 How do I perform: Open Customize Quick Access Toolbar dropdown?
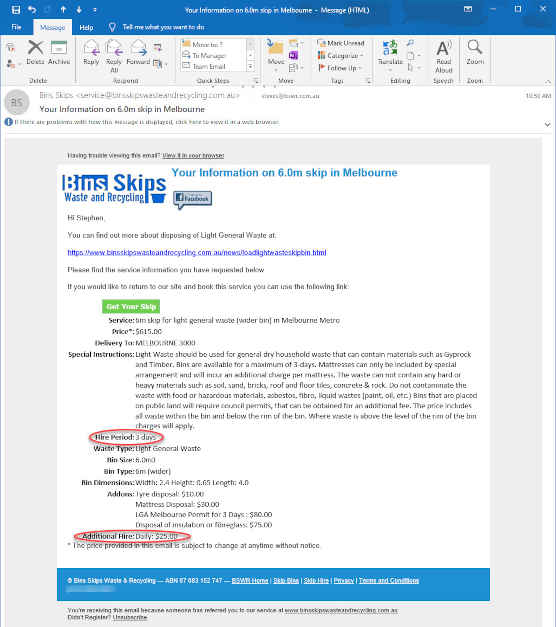[95, 10]
